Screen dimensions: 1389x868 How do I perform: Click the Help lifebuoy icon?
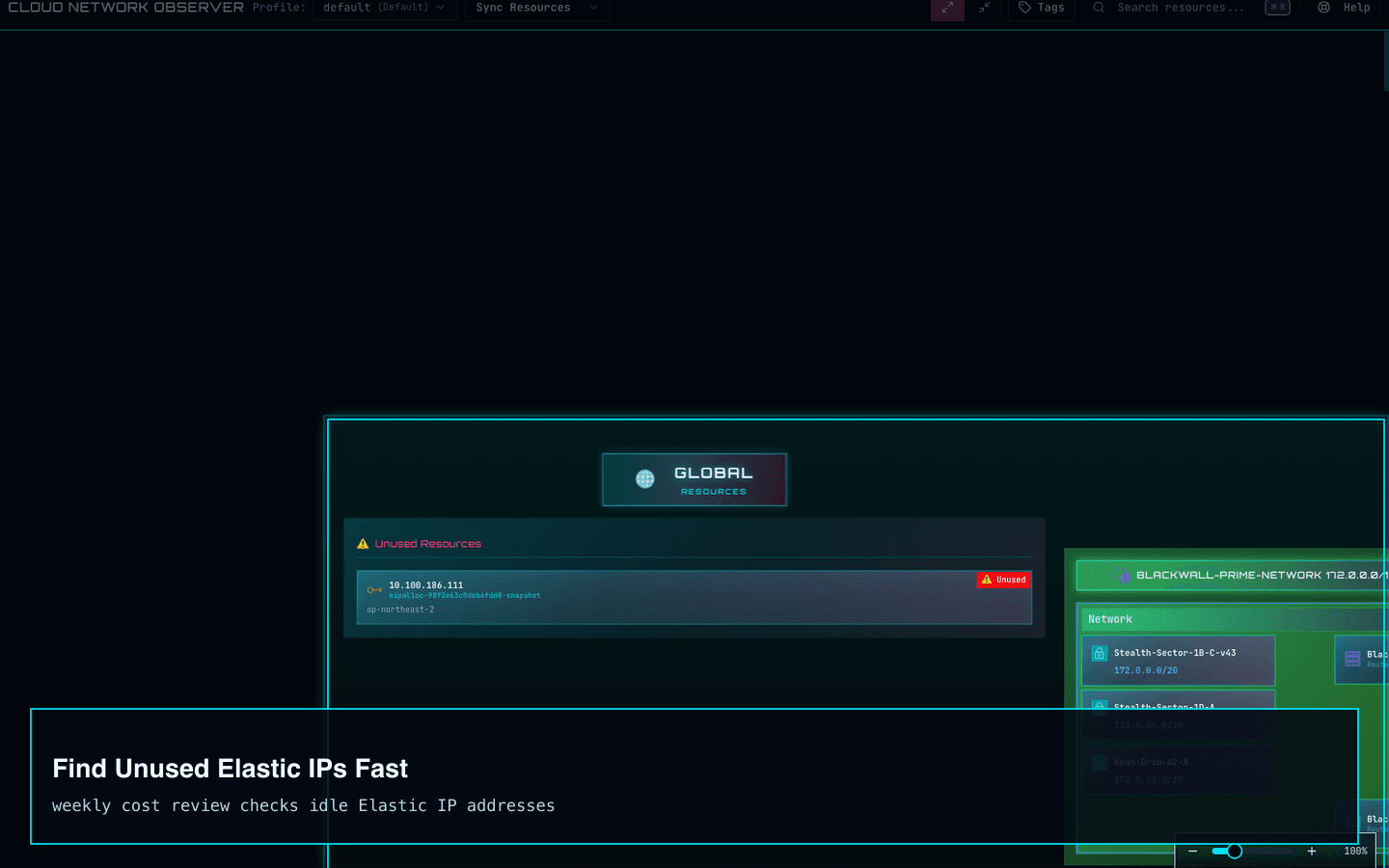point(1324,8)
